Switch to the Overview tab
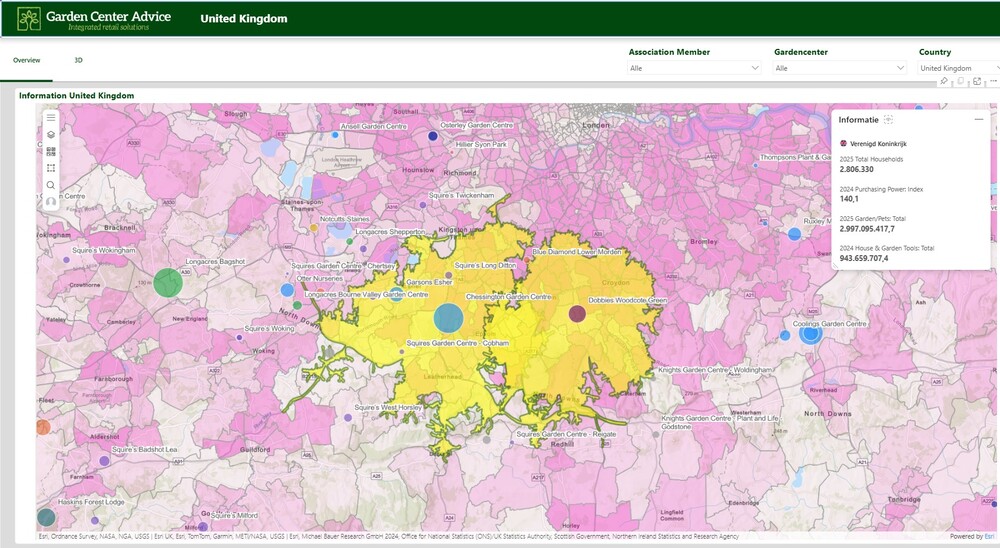The image size is (1000, 548). coord(27,60)
